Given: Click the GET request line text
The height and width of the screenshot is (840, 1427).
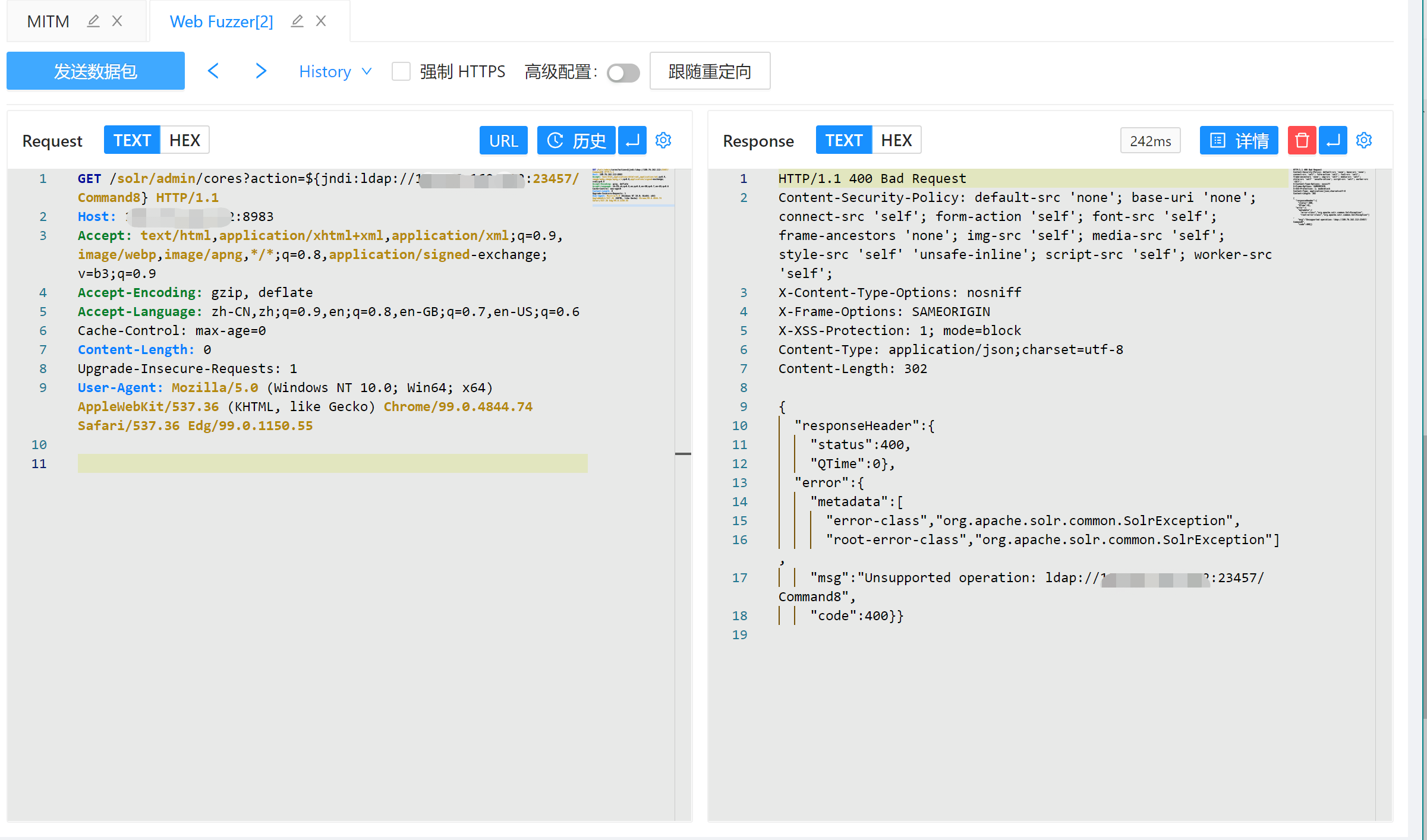Looking at the screenshot, I should point(328,188).
